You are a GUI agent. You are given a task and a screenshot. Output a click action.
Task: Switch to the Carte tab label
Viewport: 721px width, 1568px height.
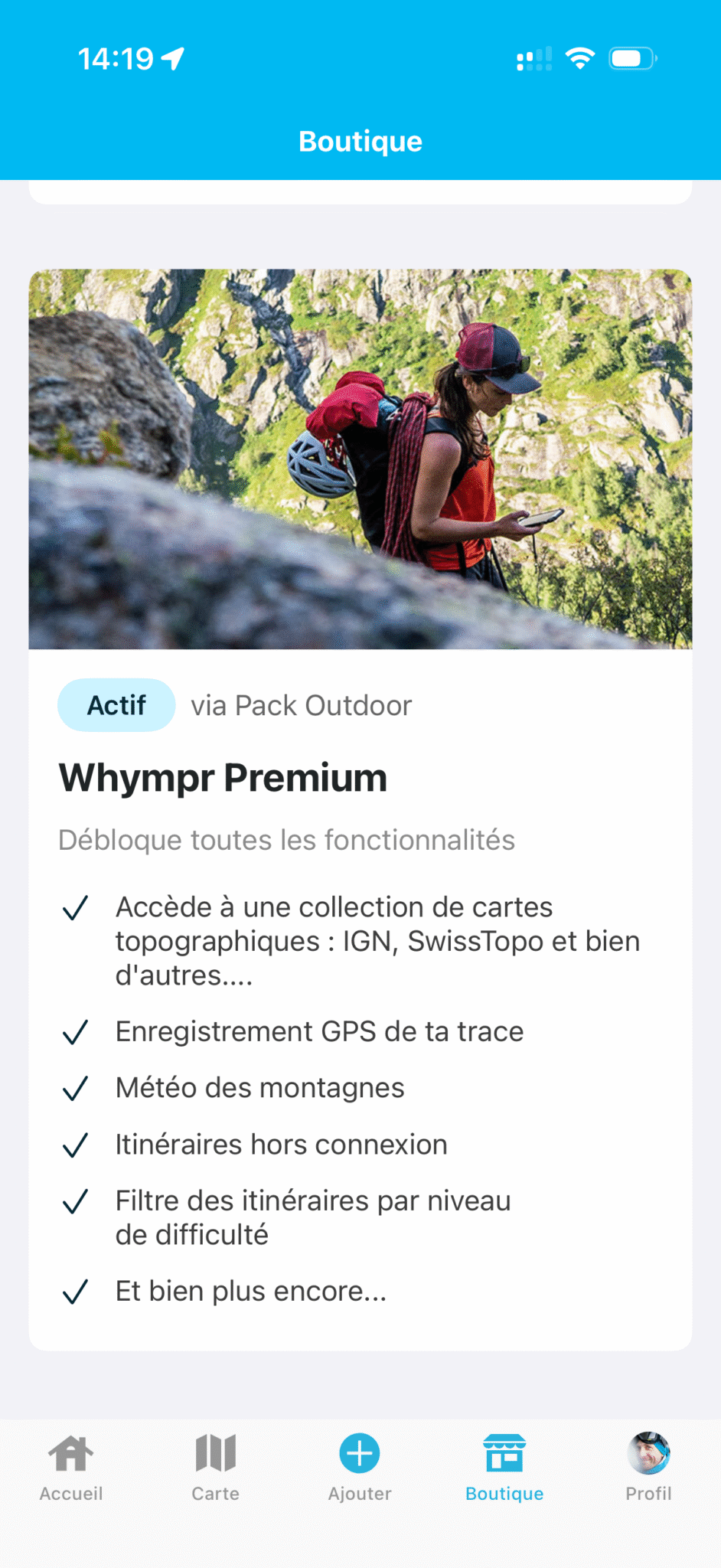pos(215,1493)
